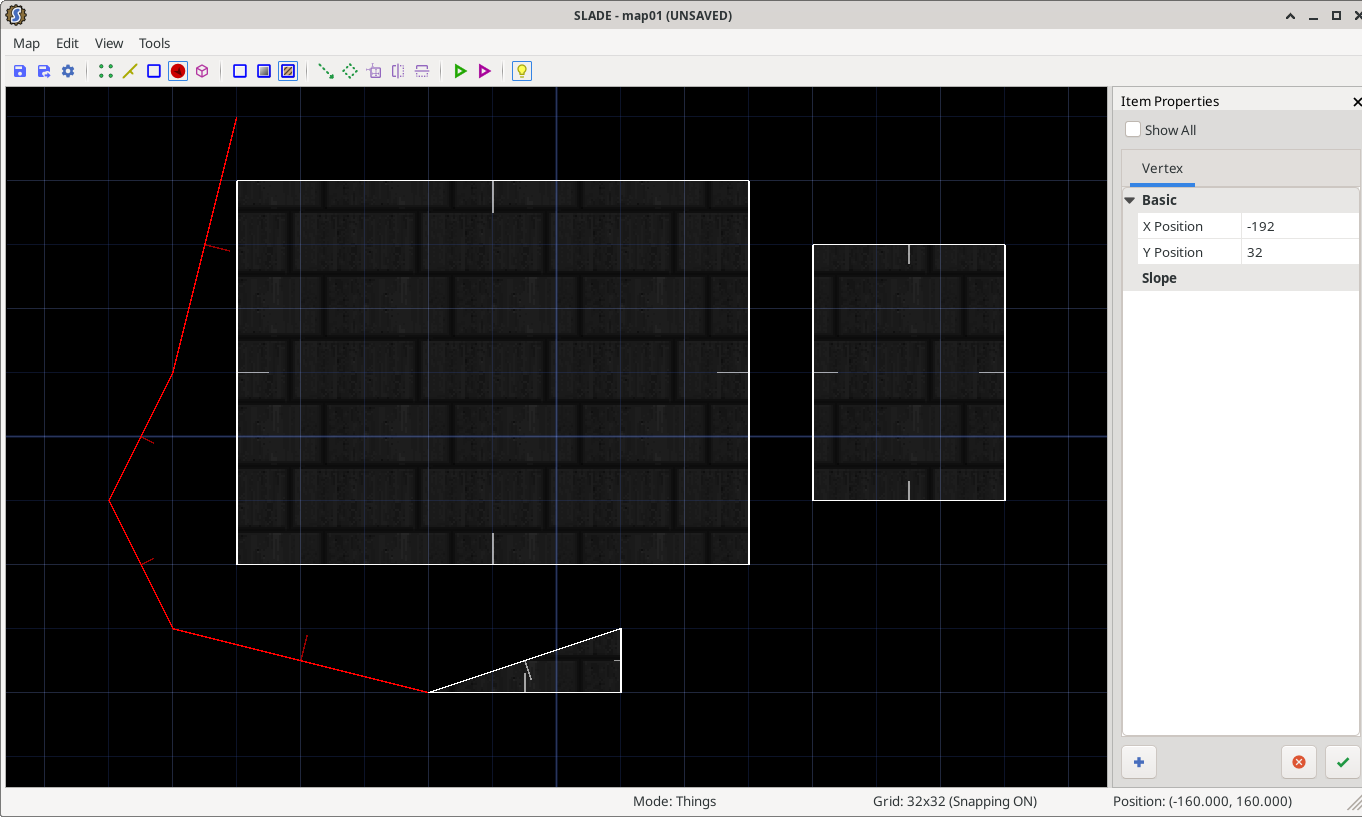The width and height of the screenshot is (1362, 817).
Task: Add property with blue plus button
Action: pos(1138,762)
